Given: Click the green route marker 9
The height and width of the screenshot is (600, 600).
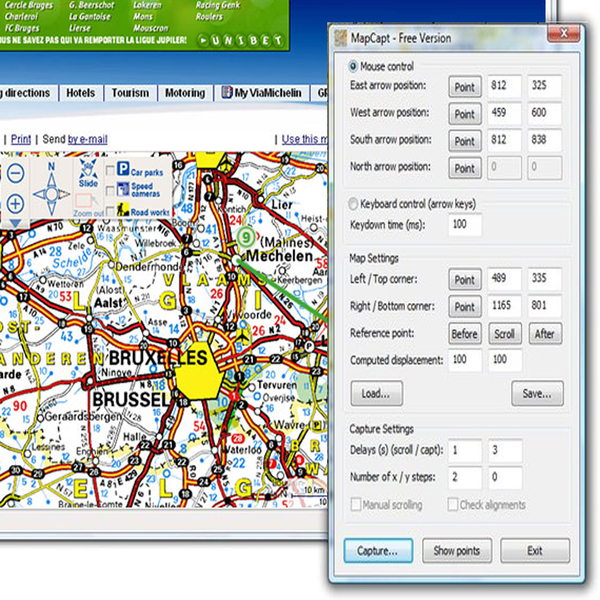Looking at the screenshot, I should click(x=246, y=237).
